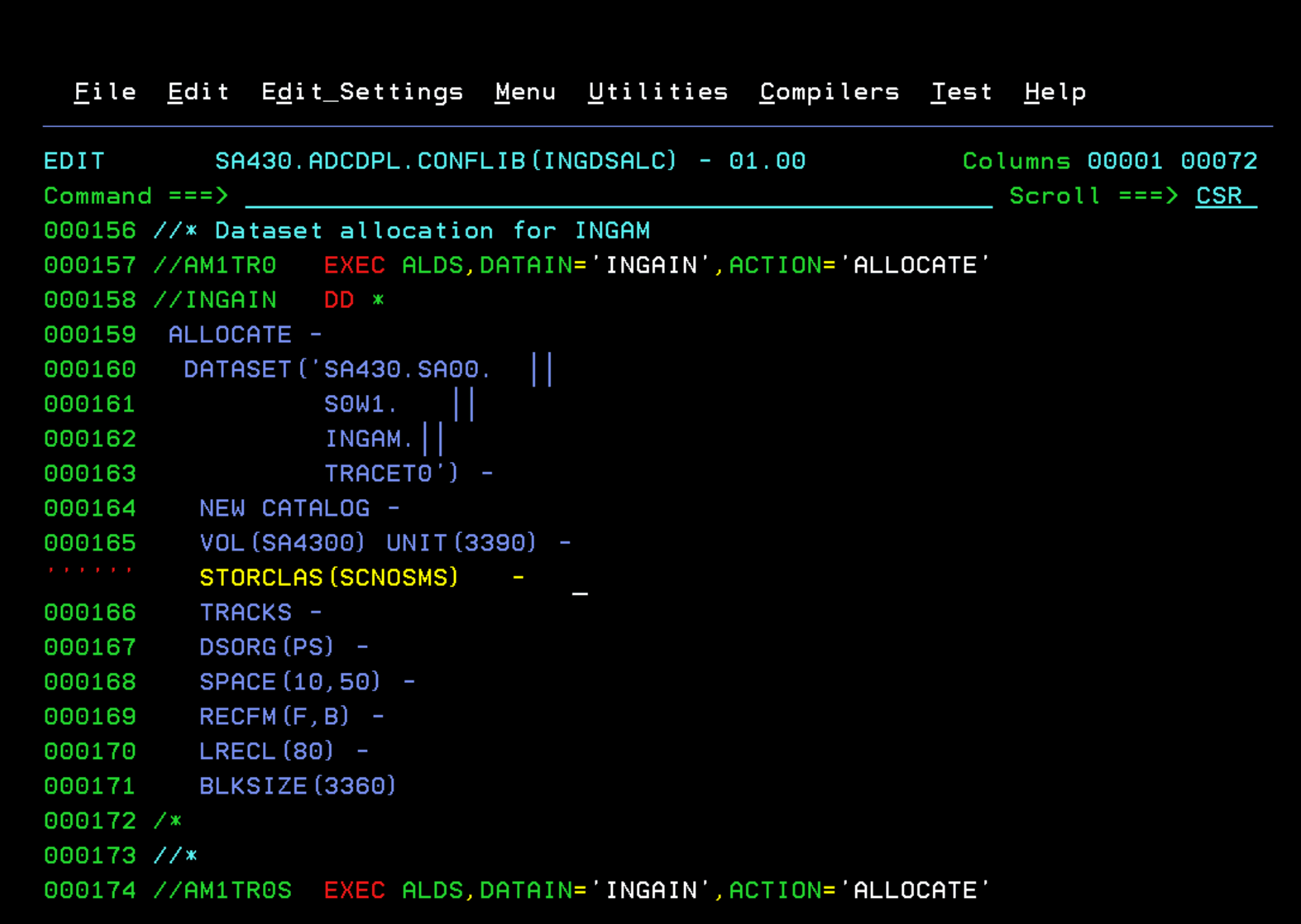
Task: Click line number 000165 prefix area
Action: [90, 542]
